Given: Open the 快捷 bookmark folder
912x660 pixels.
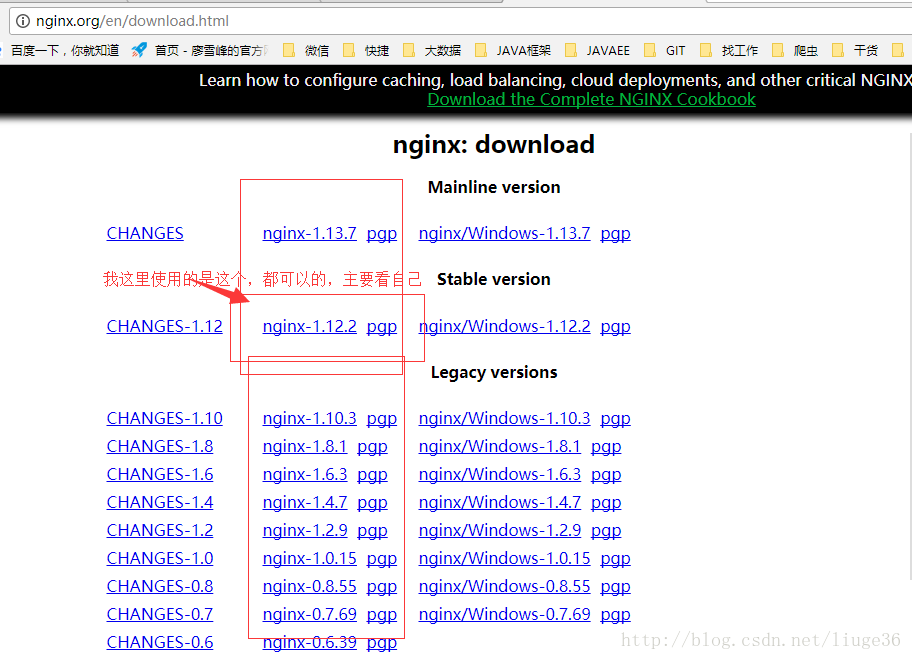Looking at the screenshot, I should [366, 51].
